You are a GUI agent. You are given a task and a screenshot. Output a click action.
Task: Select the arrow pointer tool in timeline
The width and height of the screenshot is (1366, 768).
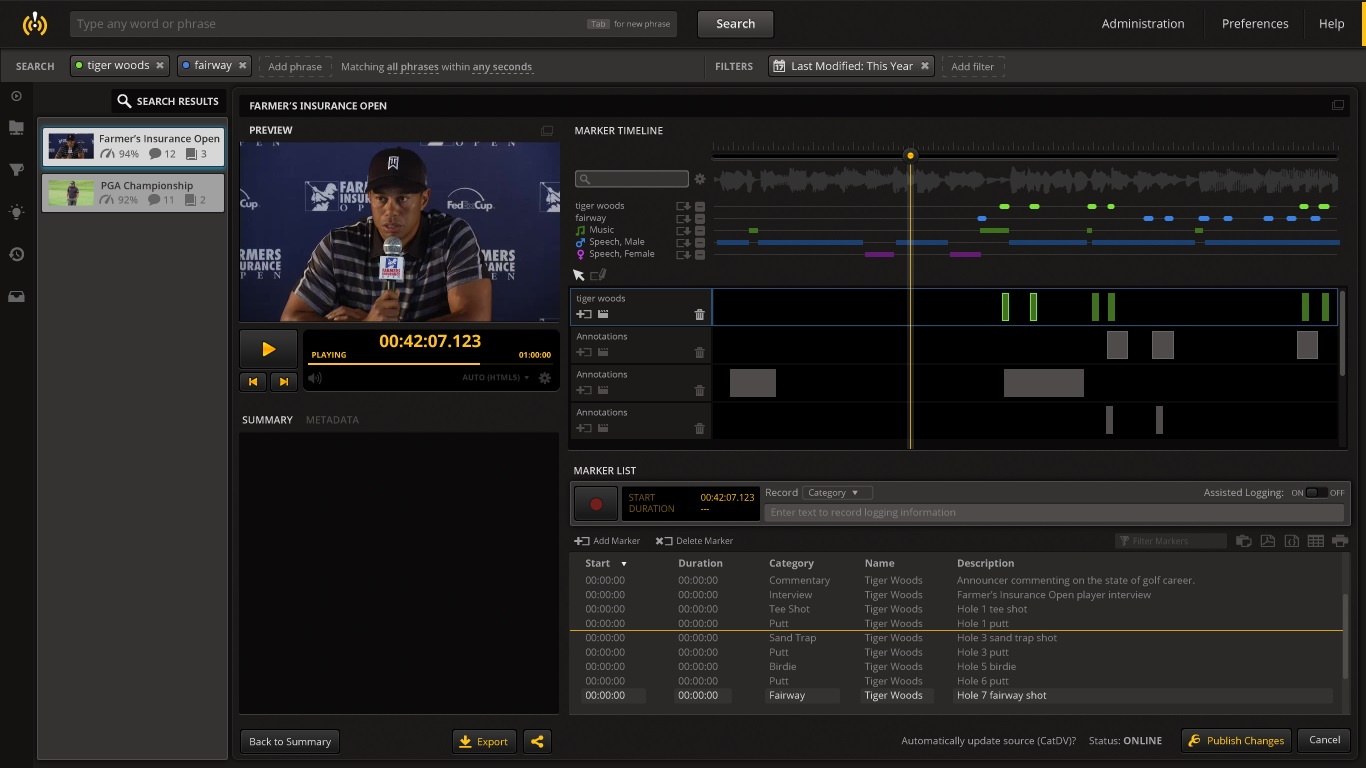(579, 275)
